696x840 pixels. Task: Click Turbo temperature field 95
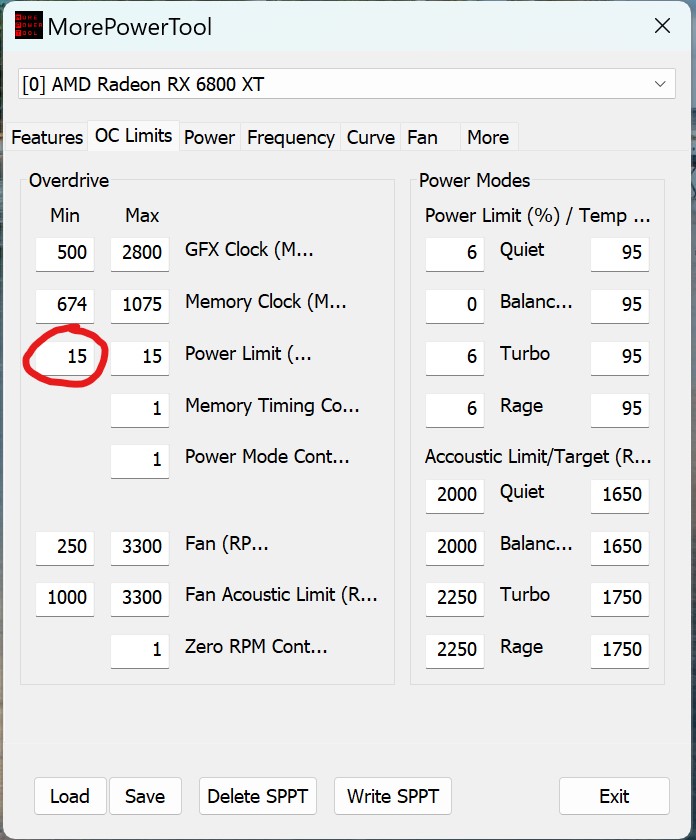coord(620,357)
